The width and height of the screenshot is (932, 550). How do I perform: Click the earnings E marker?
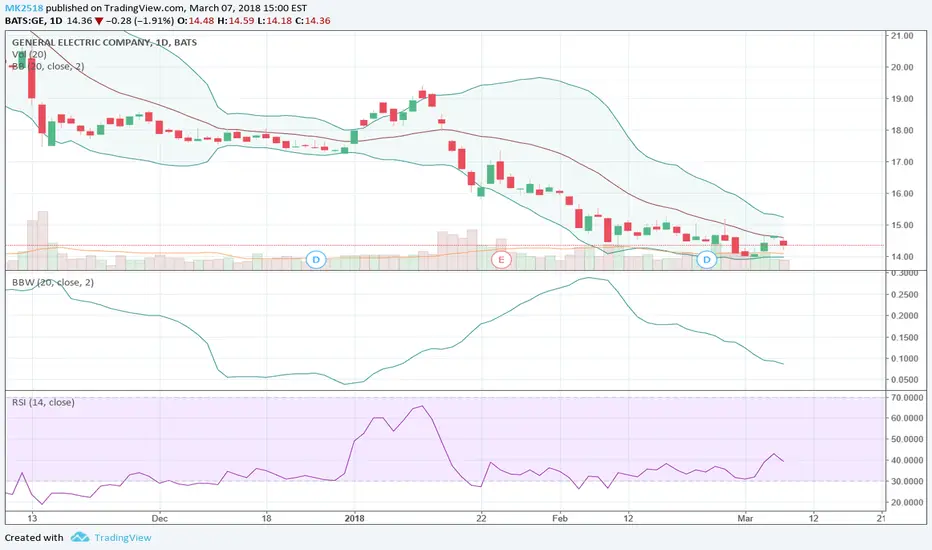501,260
